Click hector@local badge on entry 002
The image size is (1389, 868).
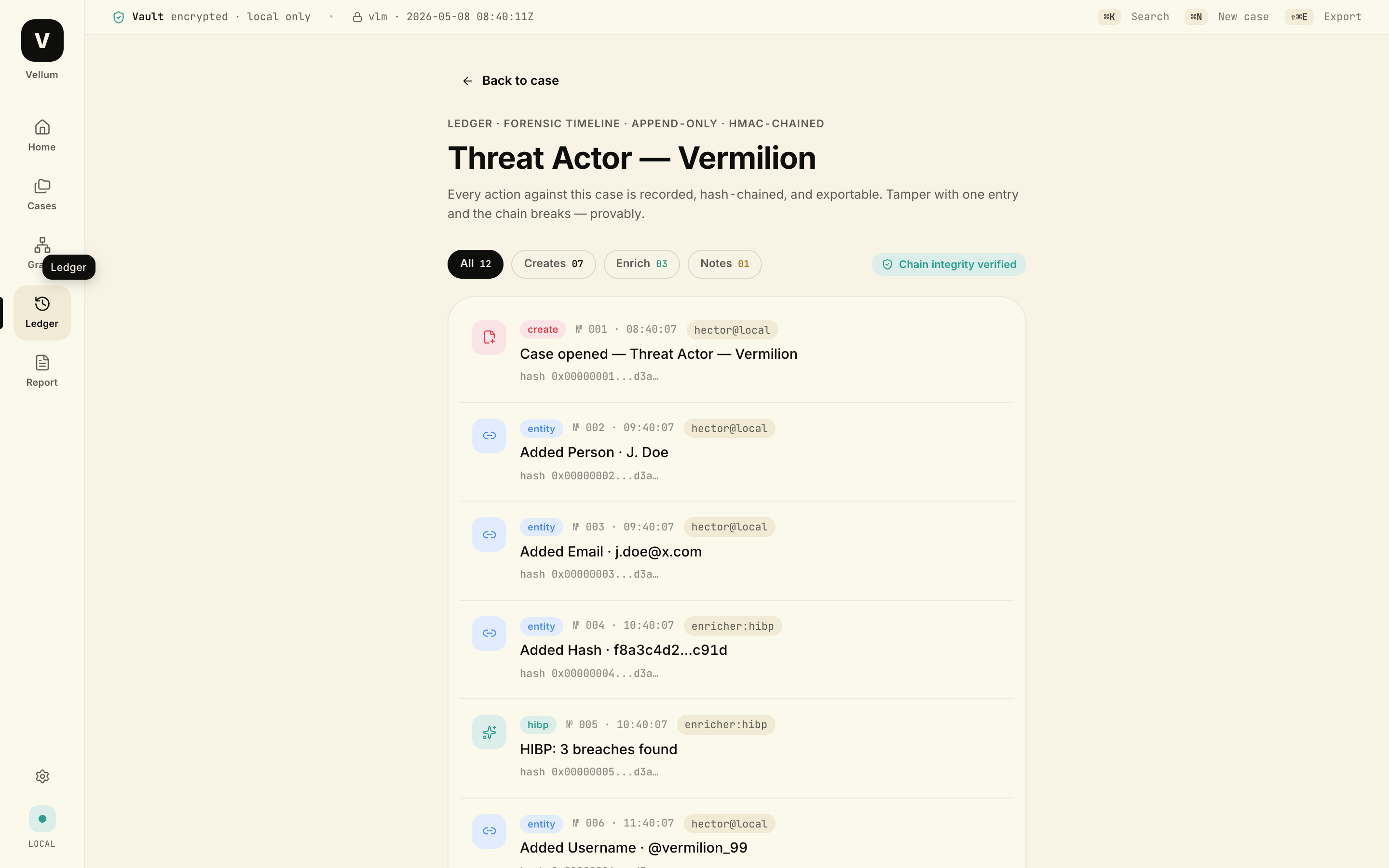[x=729, y=428]
